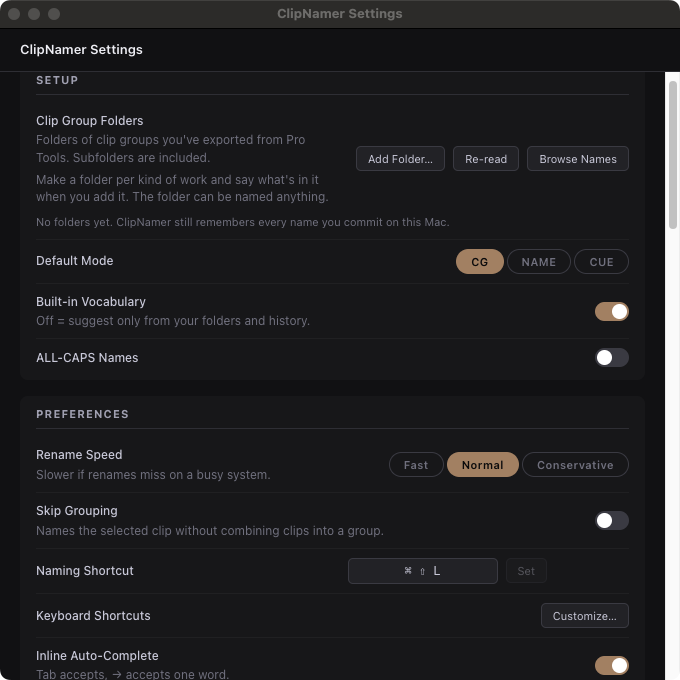Click the Naming Shortcut field
Screen dimensions: 680x680
pyautogui.click(x=422, y=571)
